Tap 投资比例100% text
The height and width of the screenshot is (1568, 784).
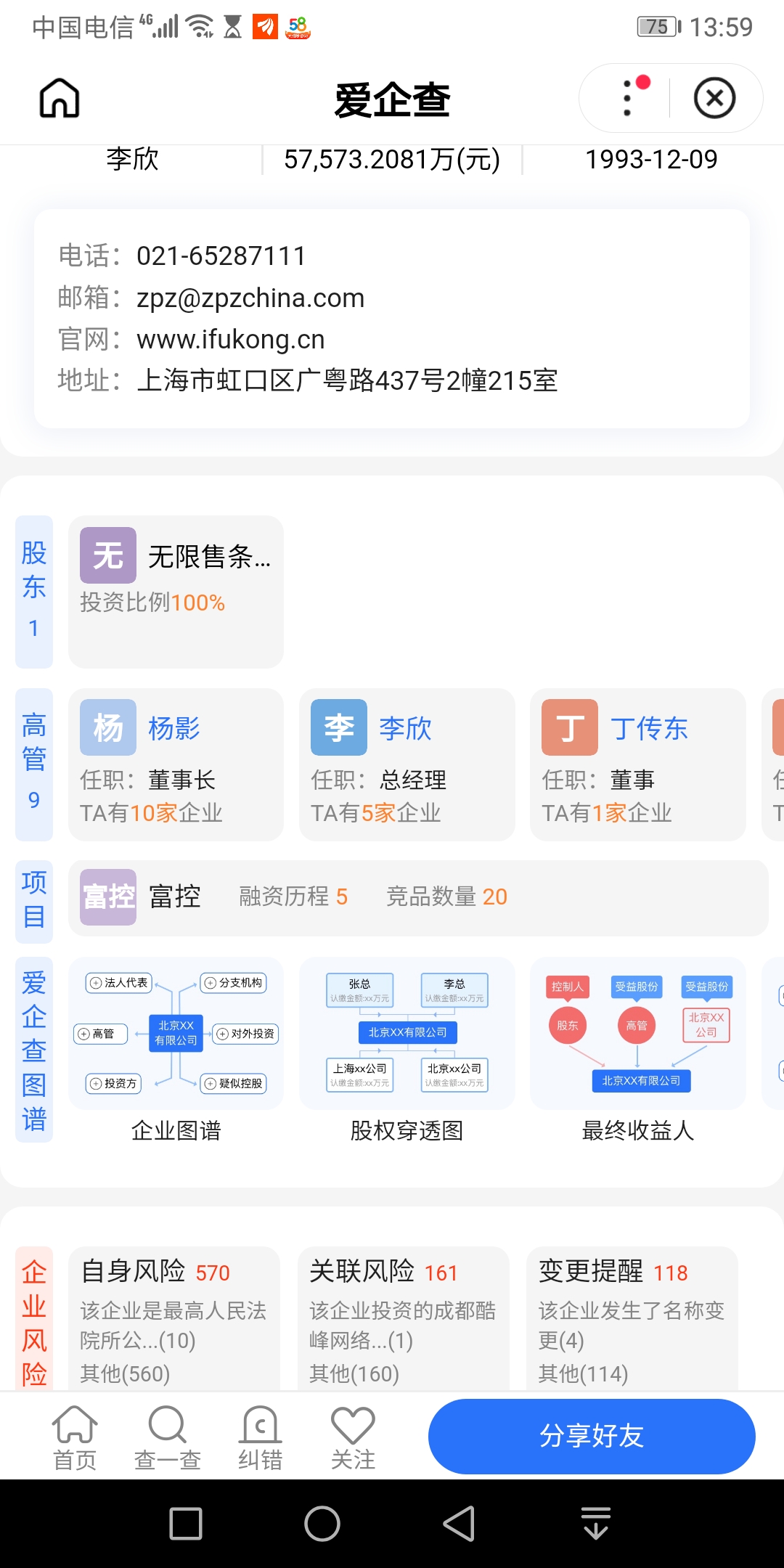tap(152, 603)
